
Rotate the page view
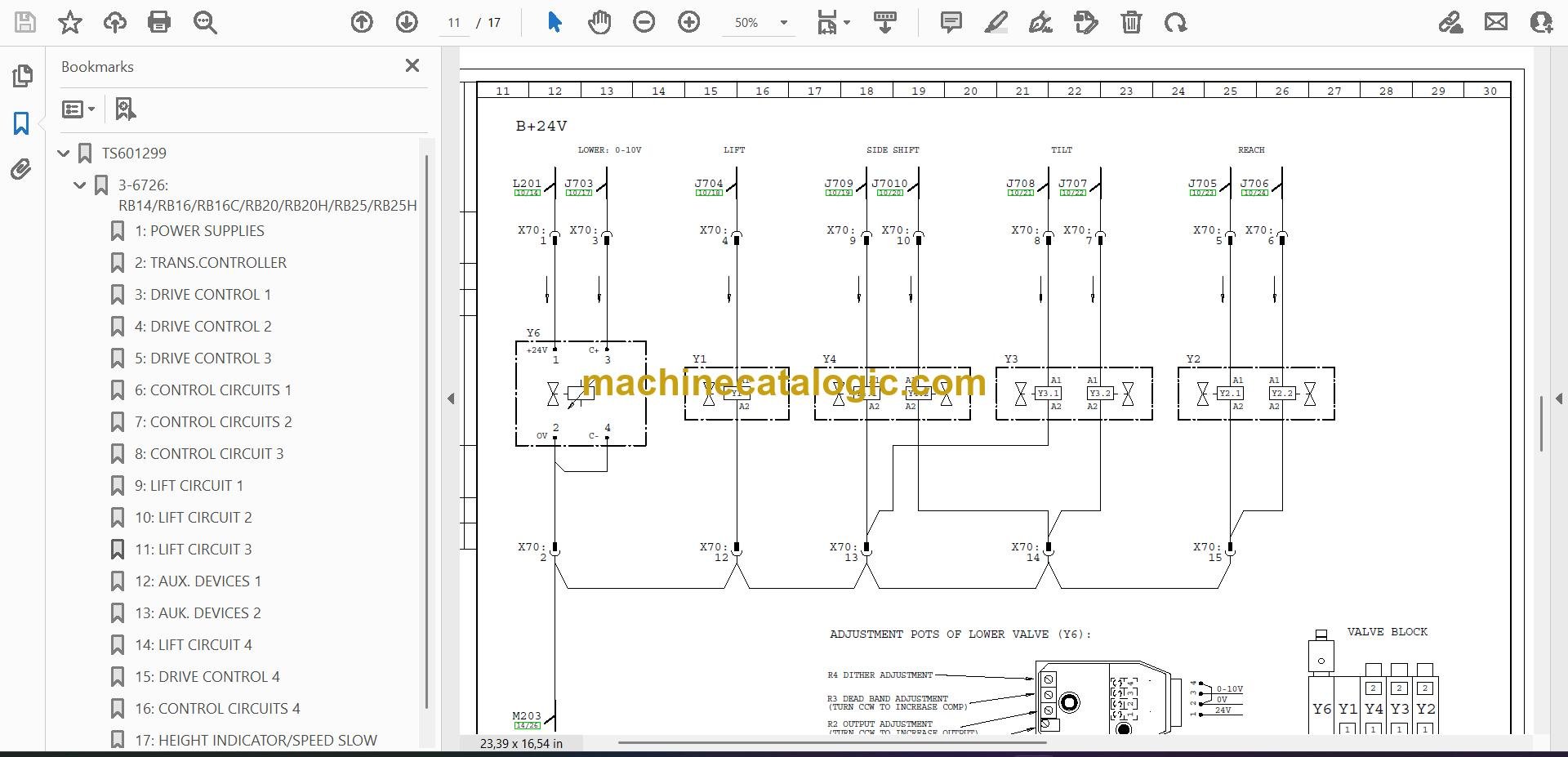(1176, 22)
